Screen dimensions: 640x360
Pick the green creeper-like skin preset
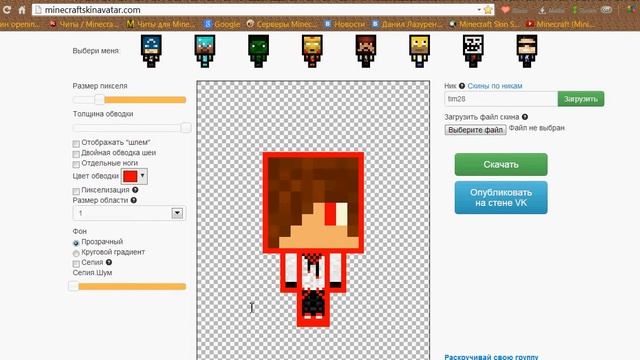point(258,51)
